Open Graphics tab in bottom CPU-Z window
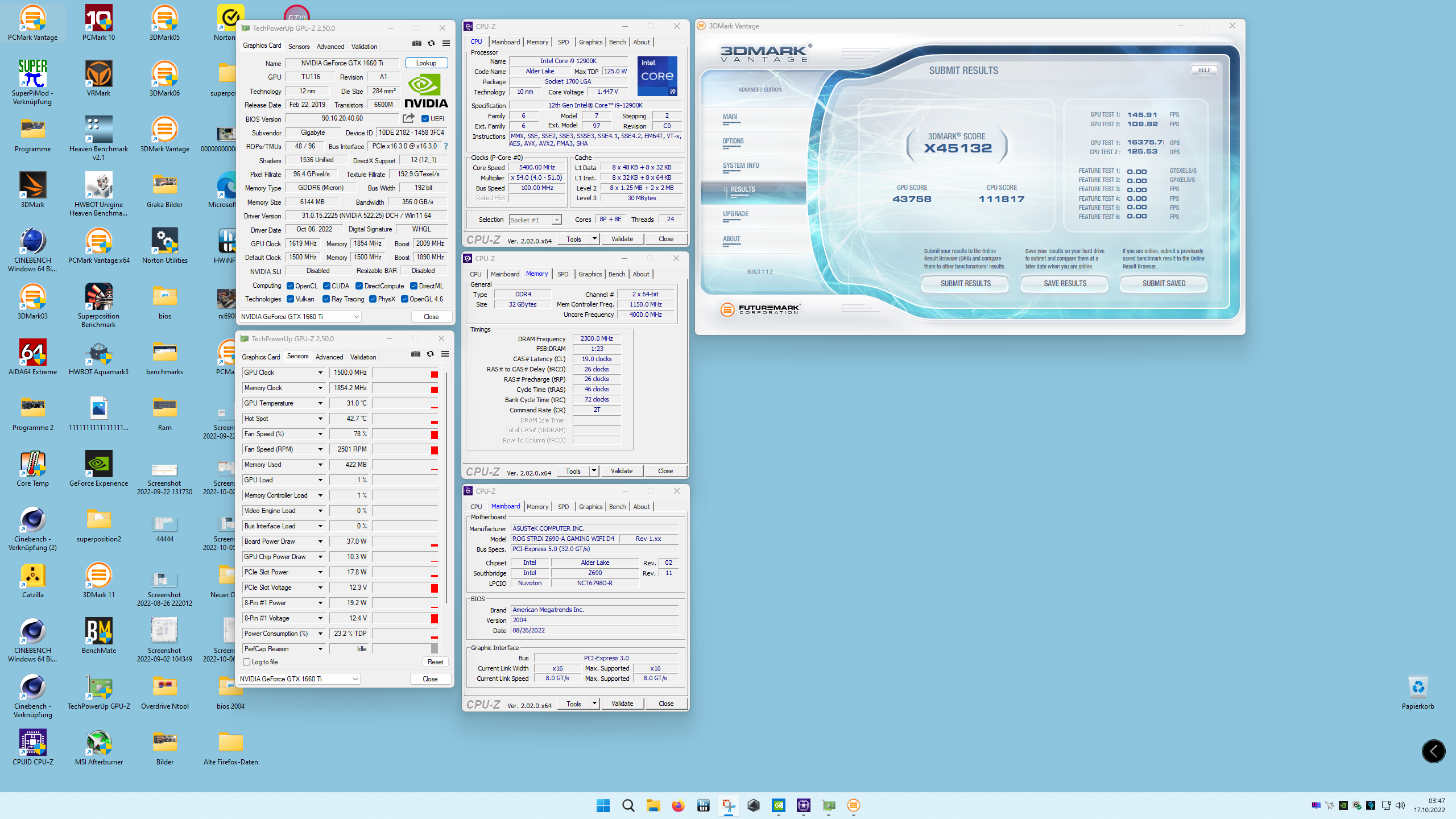This screenshot has height=819, width=1456. click(x=590, y=507)
